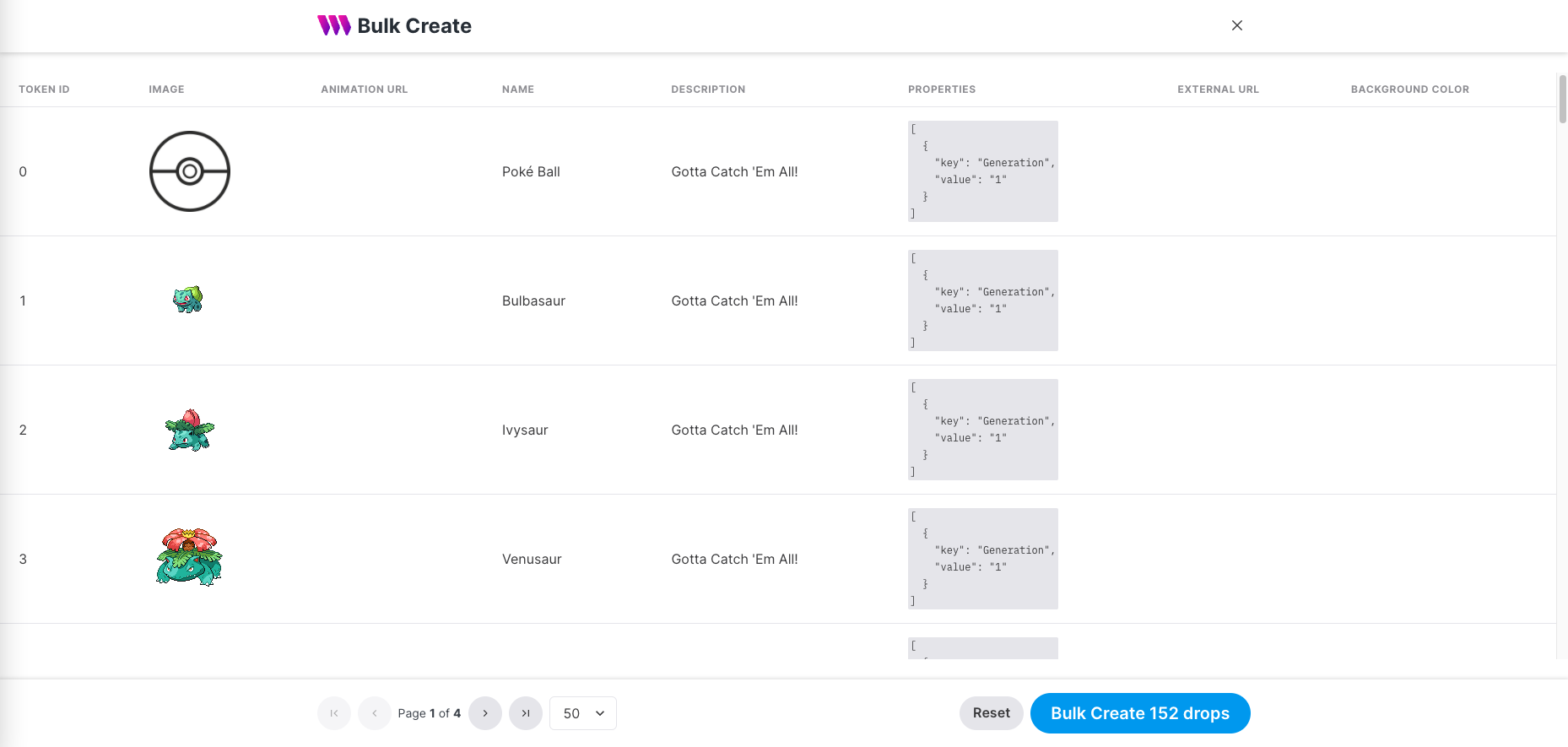The image size is (1568, 747).
Task: Select the name cell Poké Ball
Action: [x=531, y=171]
